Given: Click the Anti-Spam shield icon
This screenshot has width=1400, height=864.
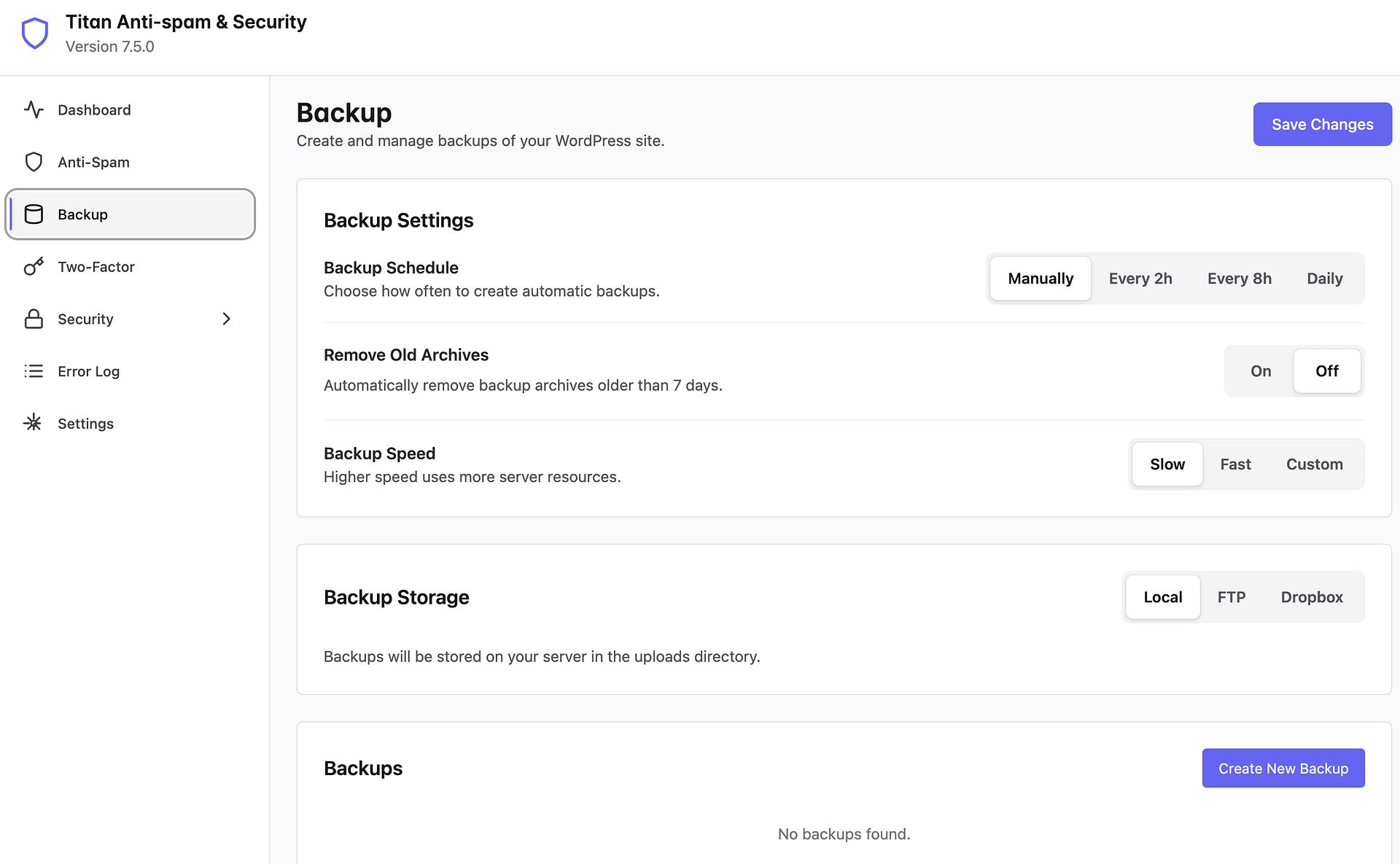Looking at the screenshot, I should pyautogui.click(x=34, y=162).
